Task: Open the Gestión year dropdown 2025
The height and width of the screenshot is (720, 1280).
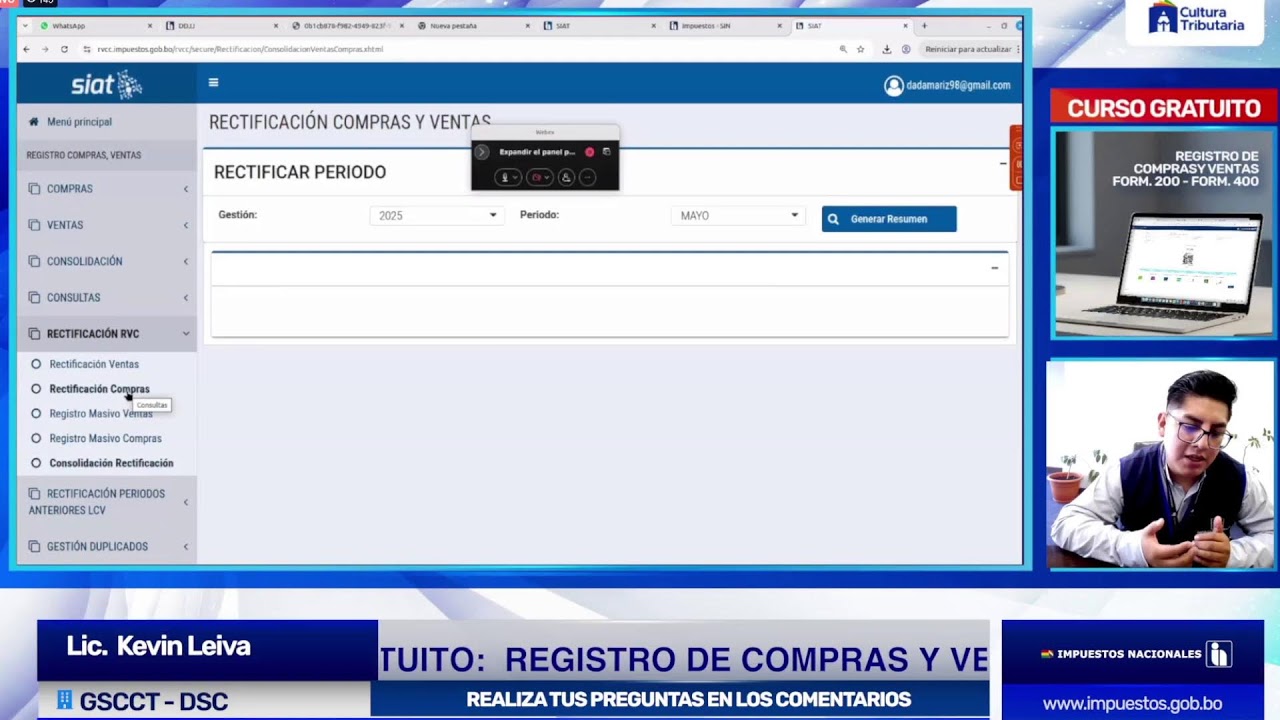Action: tap(436, 215)
